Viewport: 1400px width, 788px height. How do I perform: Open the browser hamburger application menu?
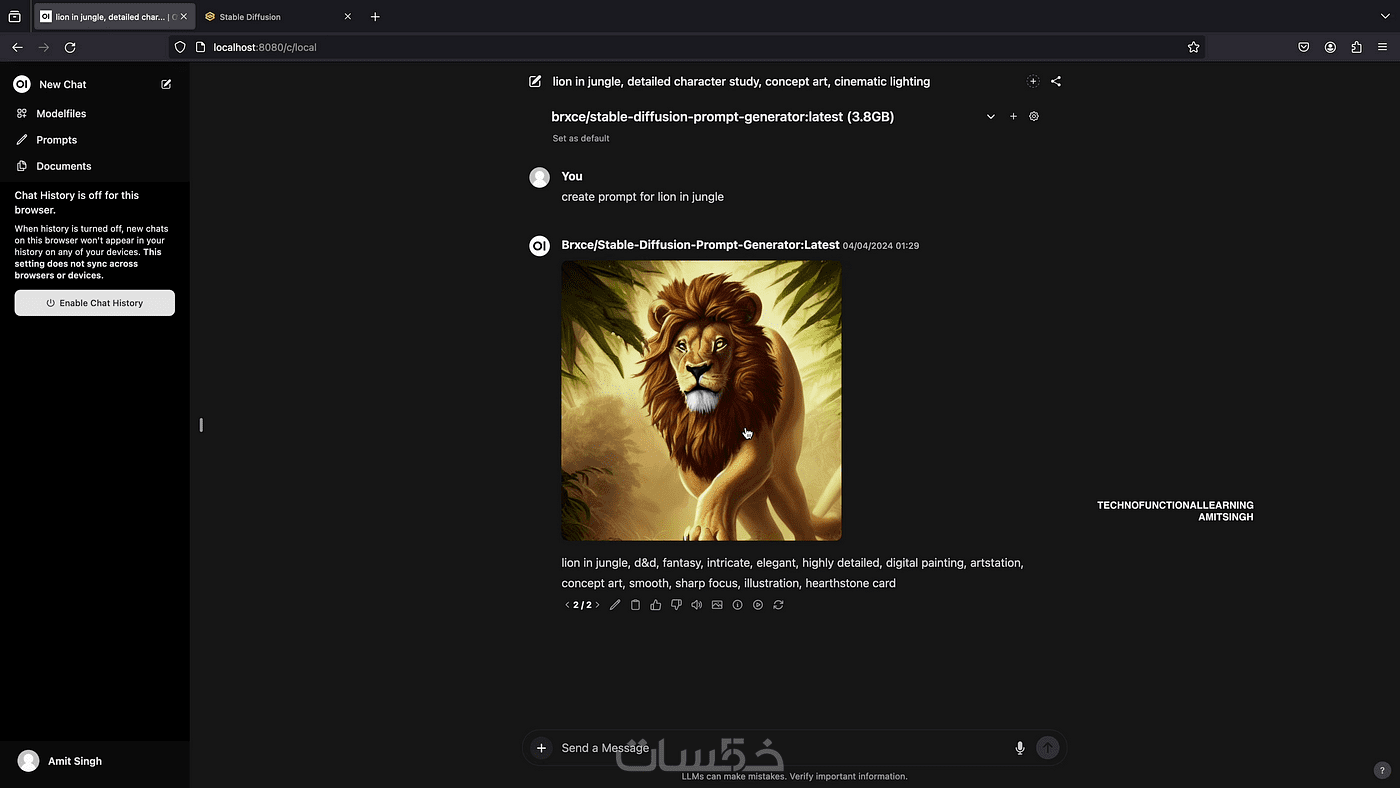coord(1383,47)
